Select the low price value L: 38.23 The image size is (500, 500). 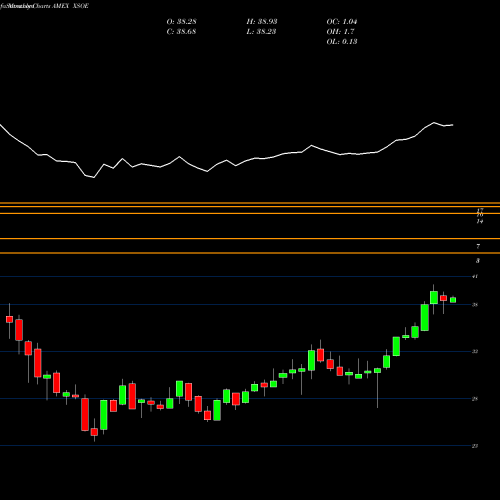(261, 32)
